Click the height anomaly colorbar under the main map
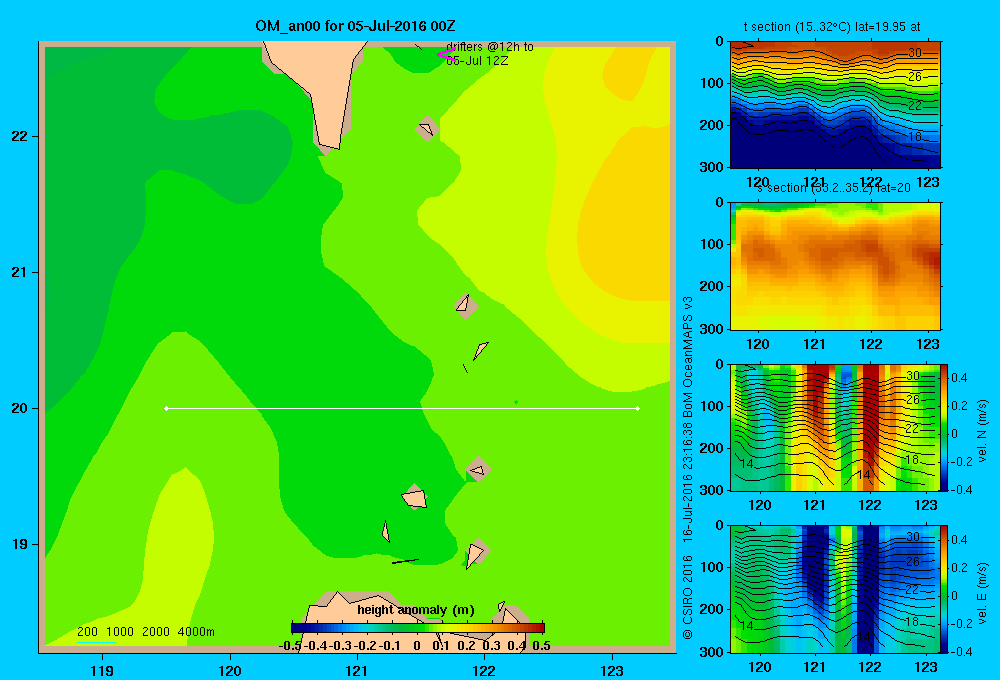 click(x=418, y=628)
